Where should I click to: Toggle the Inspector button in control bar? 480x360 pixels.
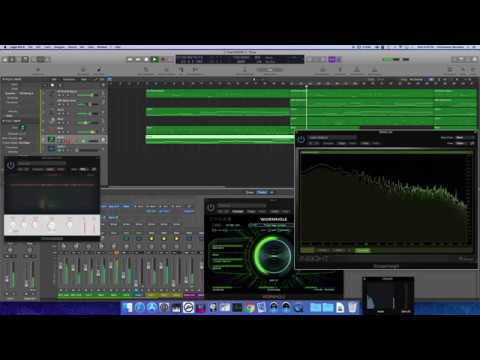(x=12, y=59)
